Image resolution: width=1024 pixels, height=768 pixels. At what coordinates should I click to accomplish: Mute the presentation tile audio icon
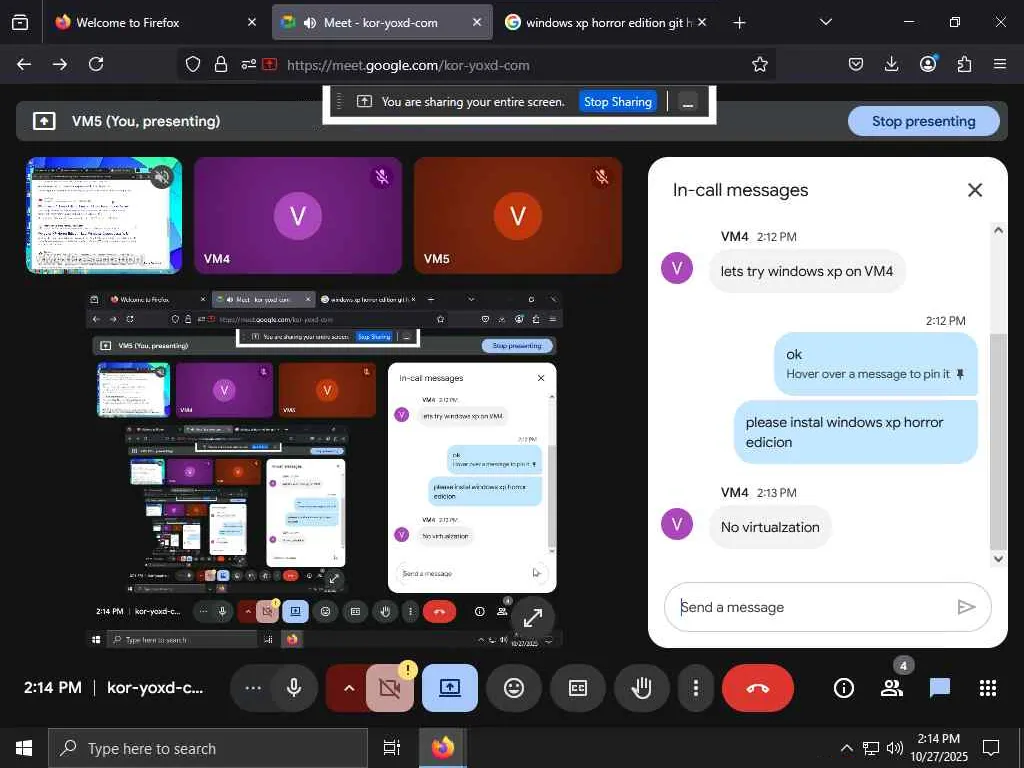[x=162, y=176]
